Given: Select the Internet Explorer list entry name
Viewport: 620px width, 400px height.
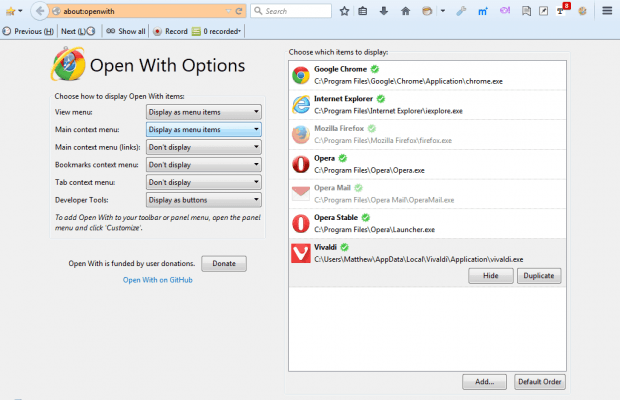Looking at the screenshot, I should 343,99.
